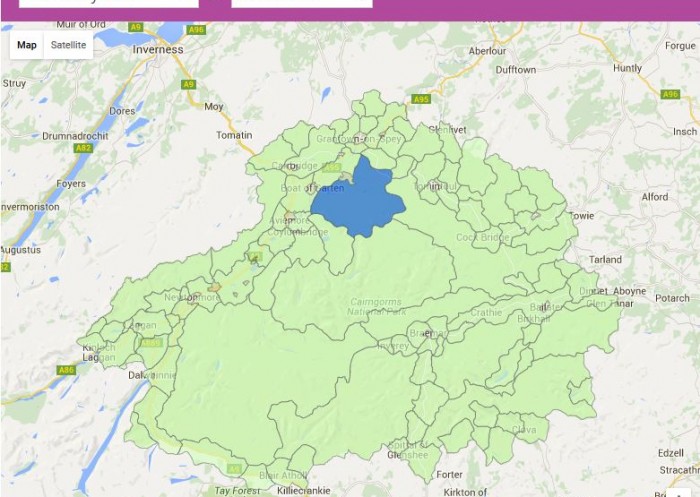Click the Clova label
Screen dimensions: 700x497
point(524,430)
